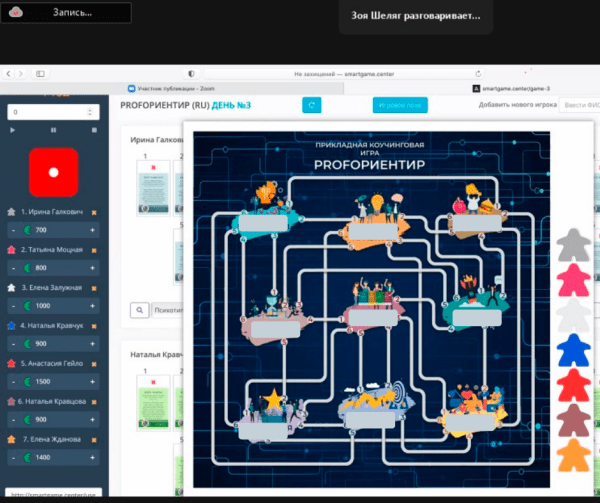Select the red meeple game piece
The image size is (600, 503).
(x=573, y=385)
